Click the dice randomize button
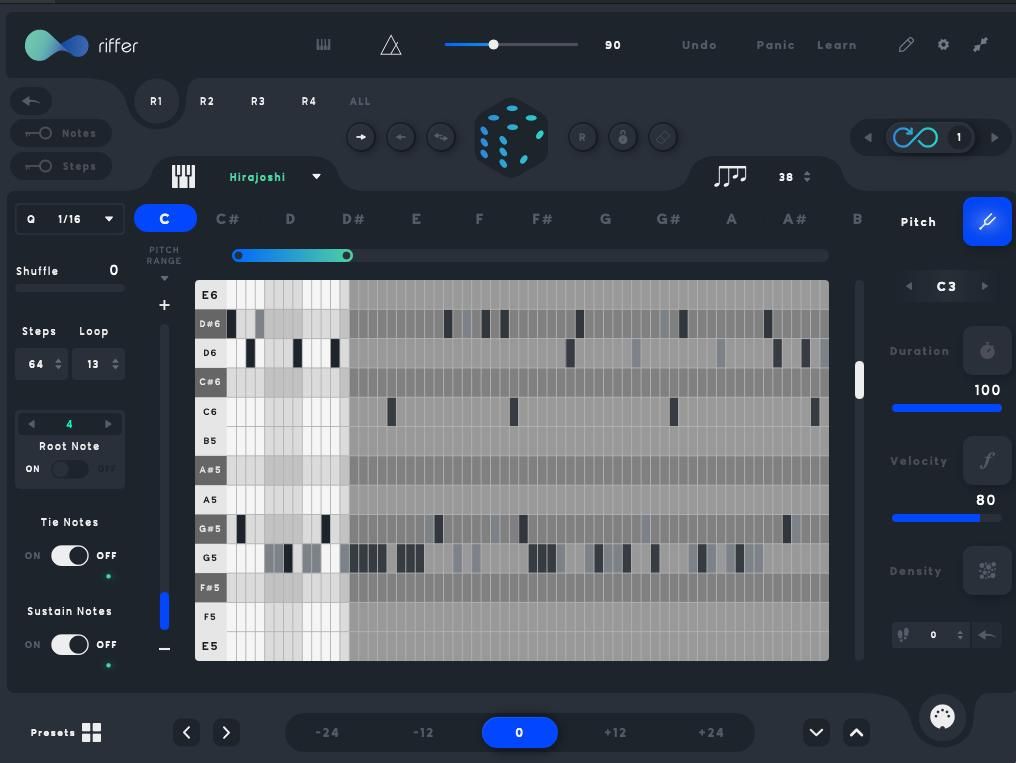 [x=511, y=137]
